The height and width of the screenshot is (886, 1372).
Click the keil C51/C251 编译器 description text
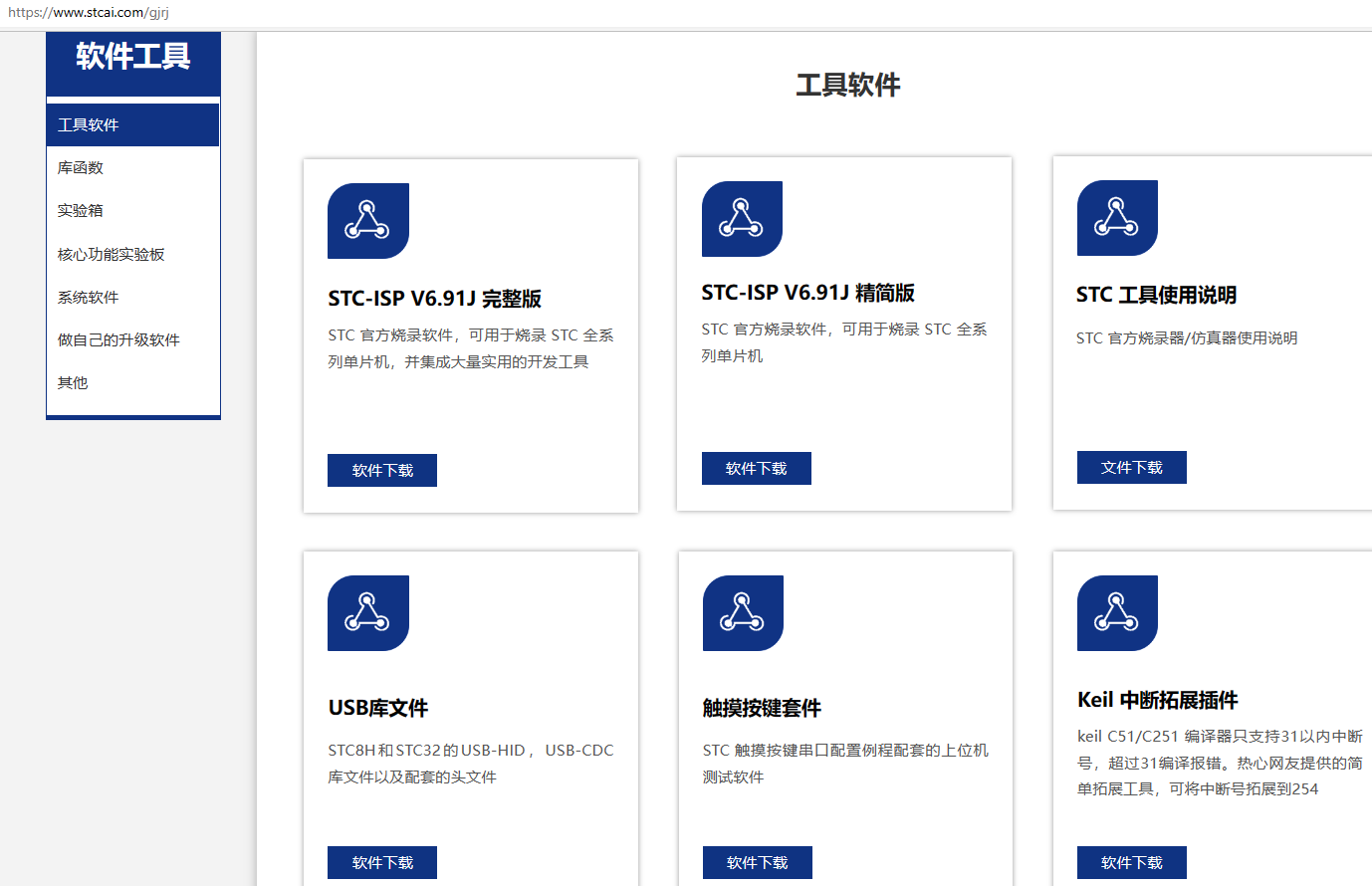1220,763
